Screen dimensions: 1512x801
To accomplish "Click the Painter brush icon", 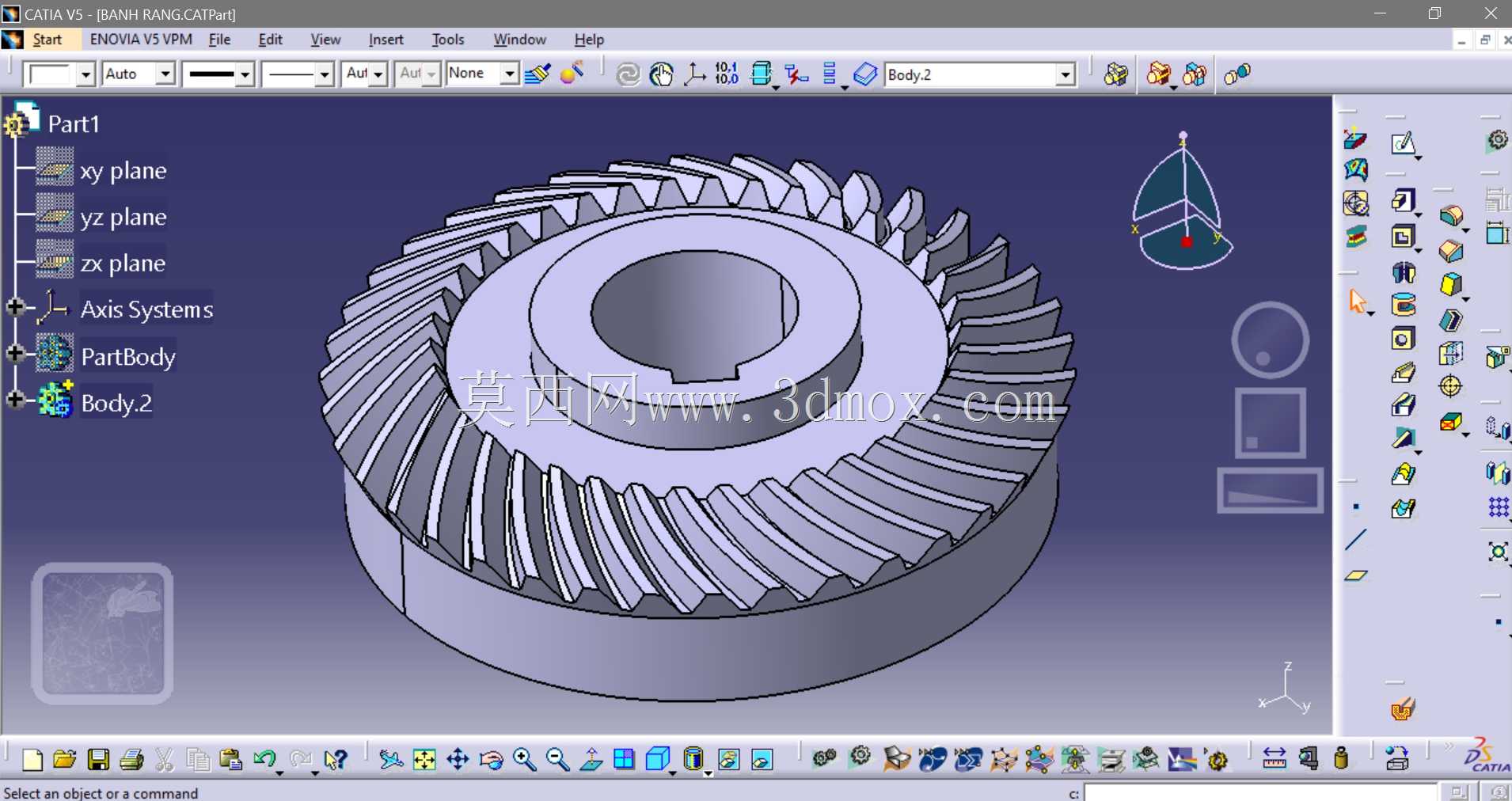I will 538,74.
